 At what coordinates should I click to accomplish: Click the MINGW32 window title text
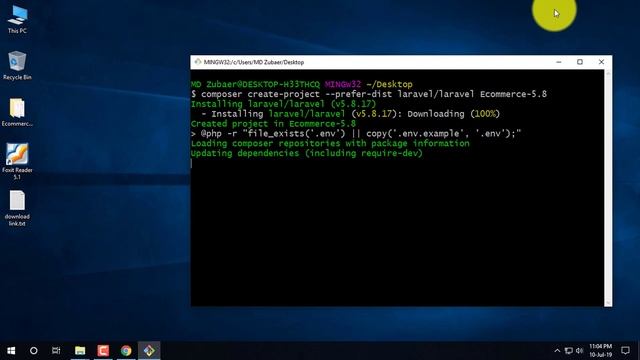254,62
